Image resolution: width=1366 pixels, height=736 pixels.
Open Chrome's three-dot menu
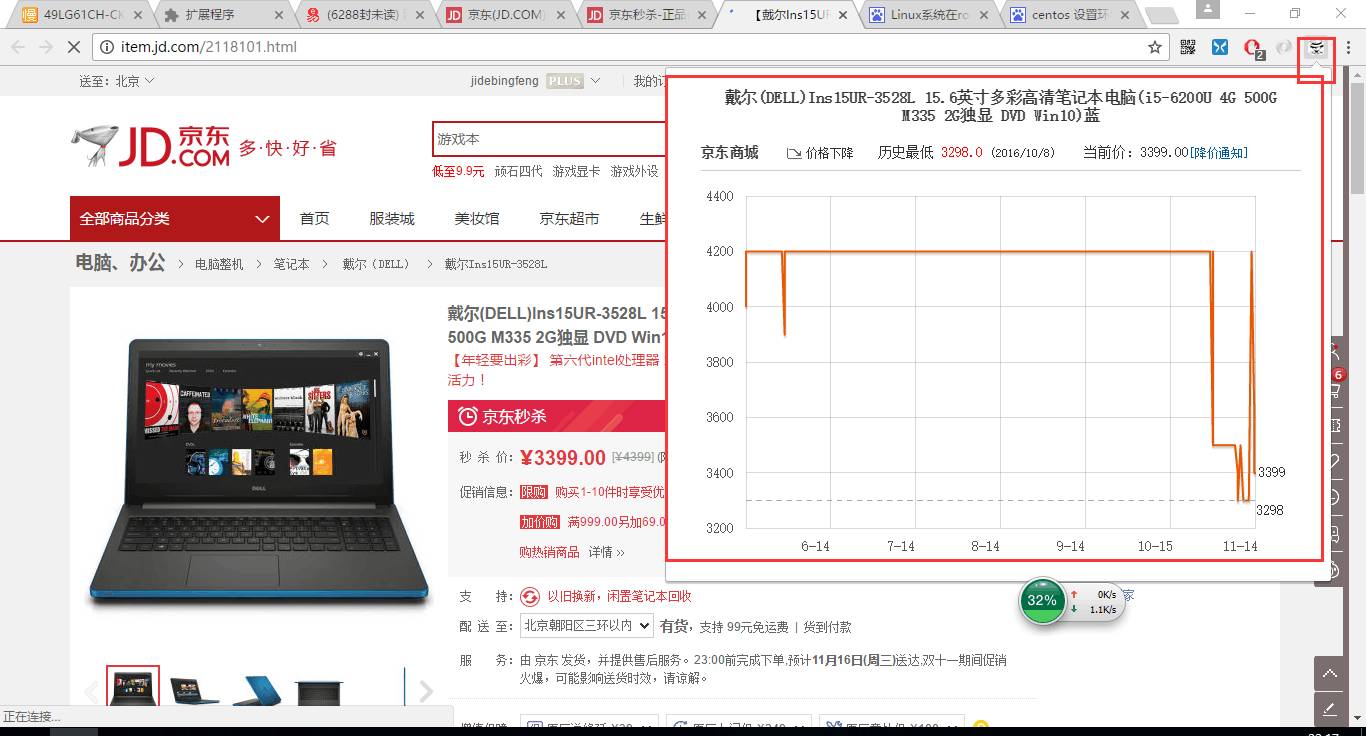pos(1348,47)
